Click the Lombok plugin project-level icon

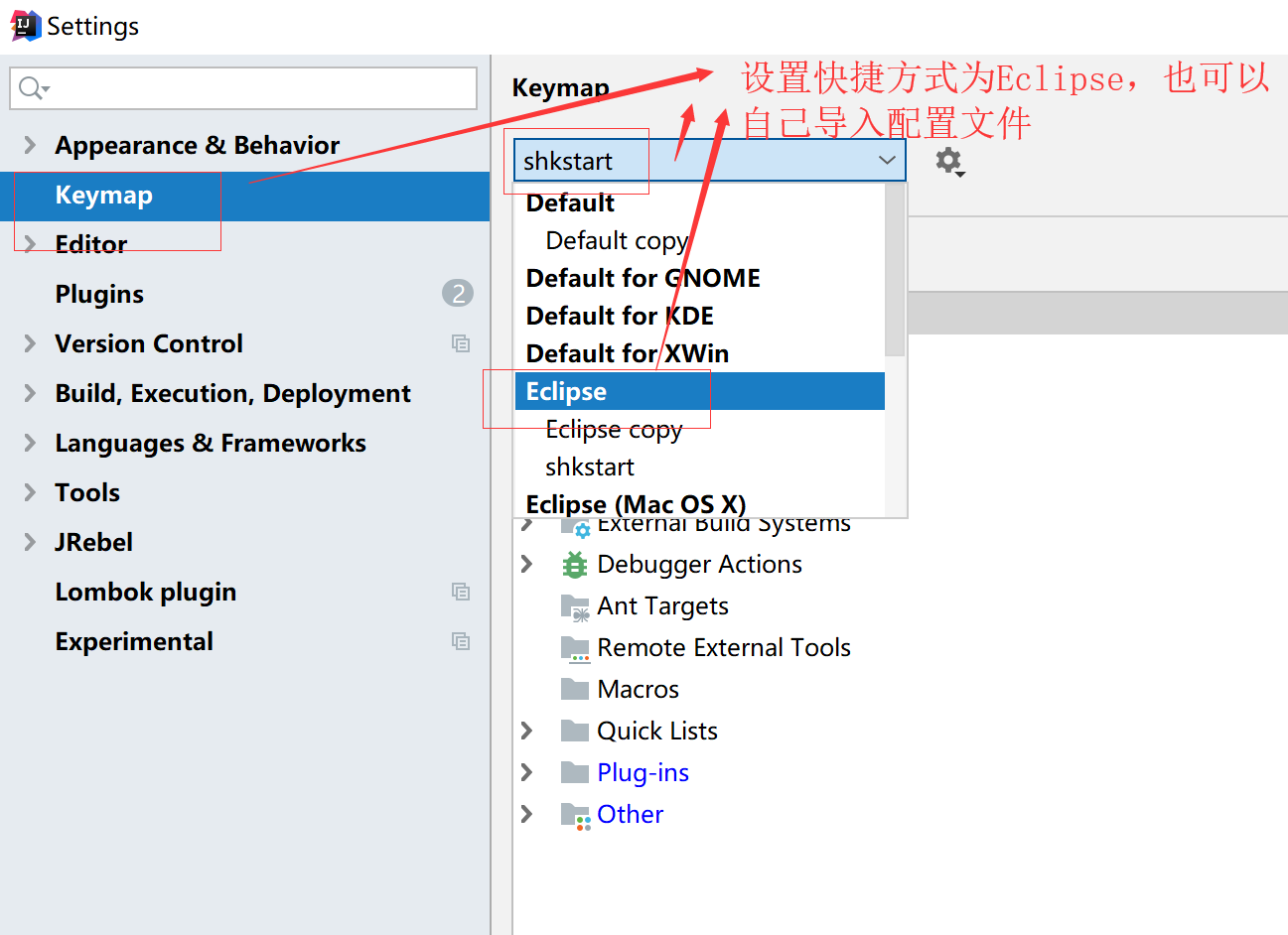461,592
